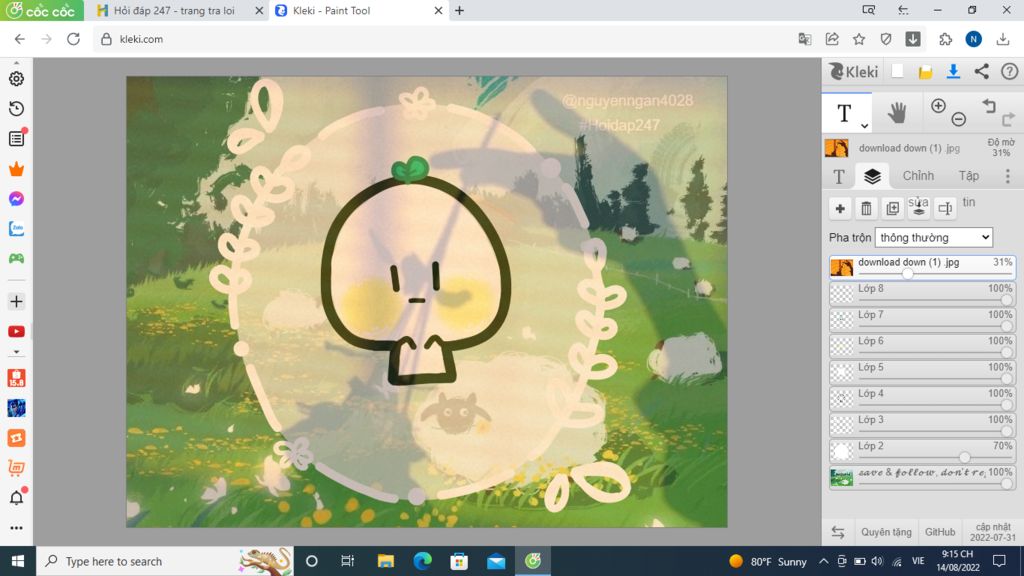The width and height of the screenshot is (1024, 576).
Task: Select the Text tool
Action: coord(844,113)
